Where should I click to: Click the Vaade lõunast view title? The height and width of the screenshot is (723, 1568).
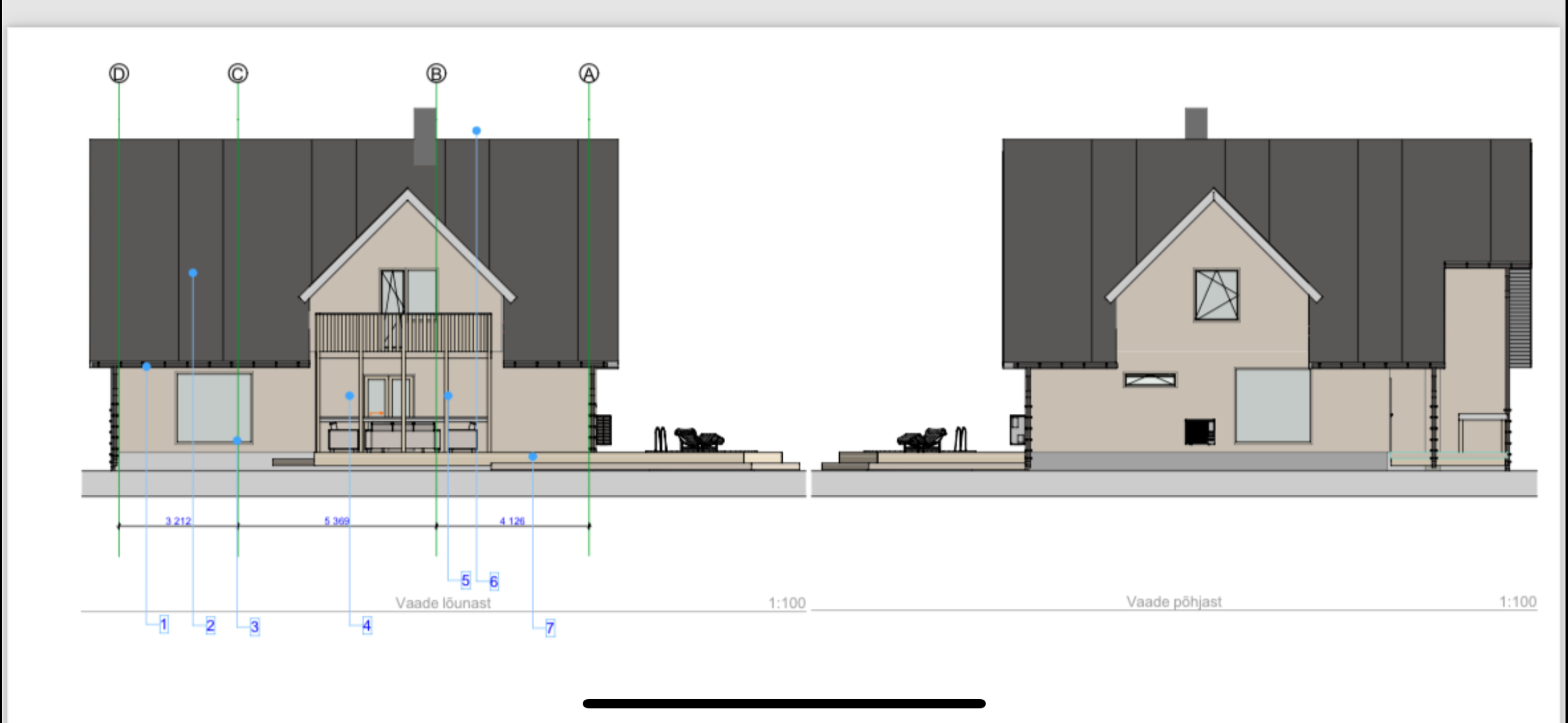443,603
